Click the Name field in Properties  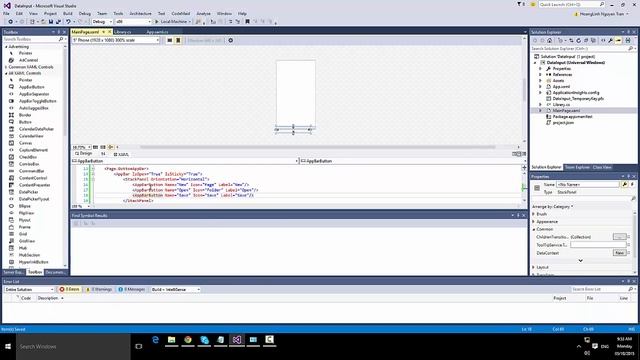pos(588,184)
